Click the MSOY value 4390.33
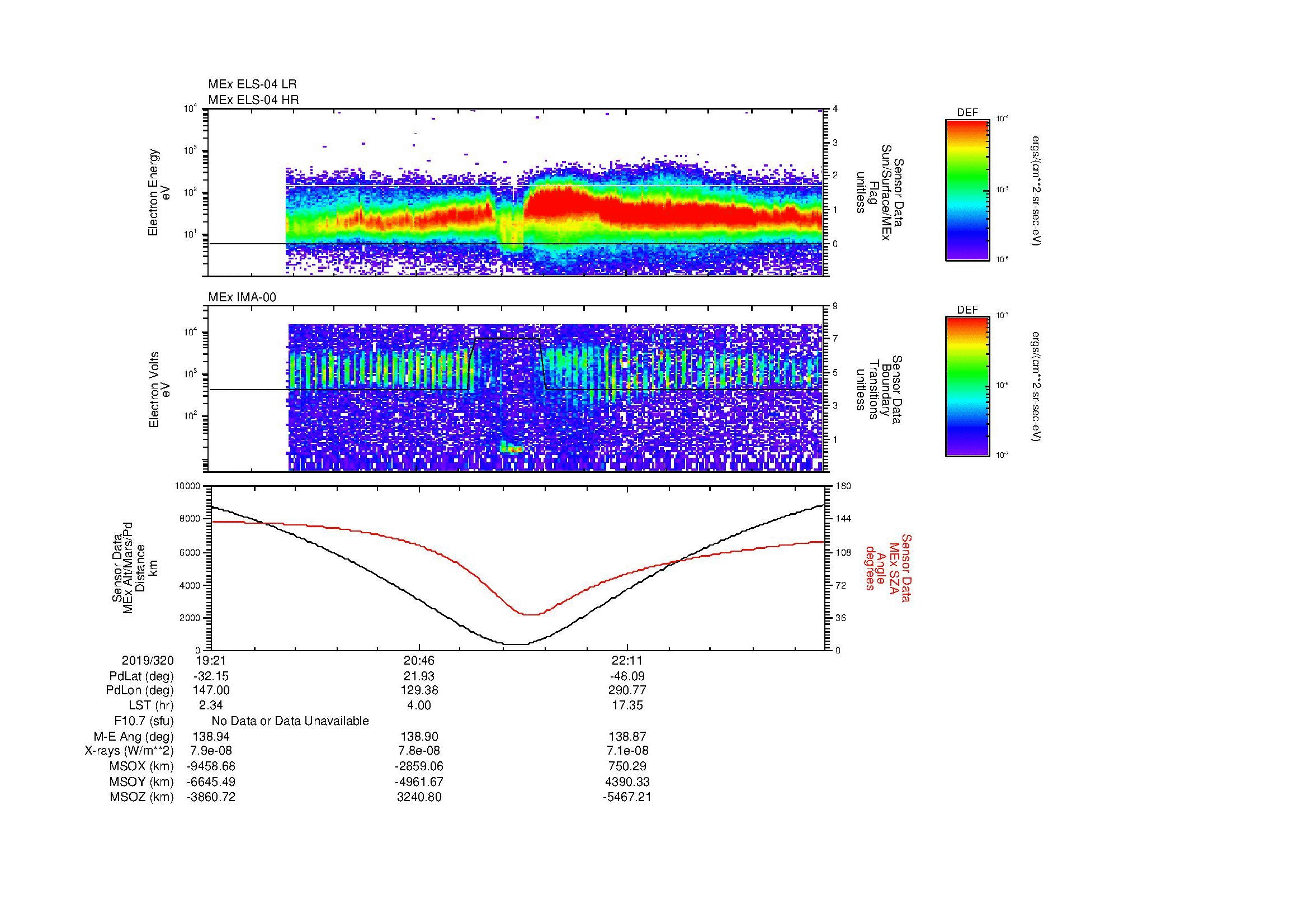Viewport: 1308px width, 924px height. [x=627, y=781]
